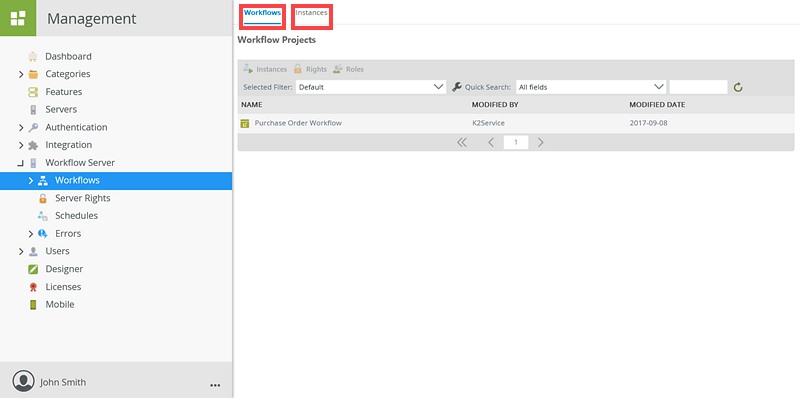Click the refresh icon beside search box

click(738, 87)
